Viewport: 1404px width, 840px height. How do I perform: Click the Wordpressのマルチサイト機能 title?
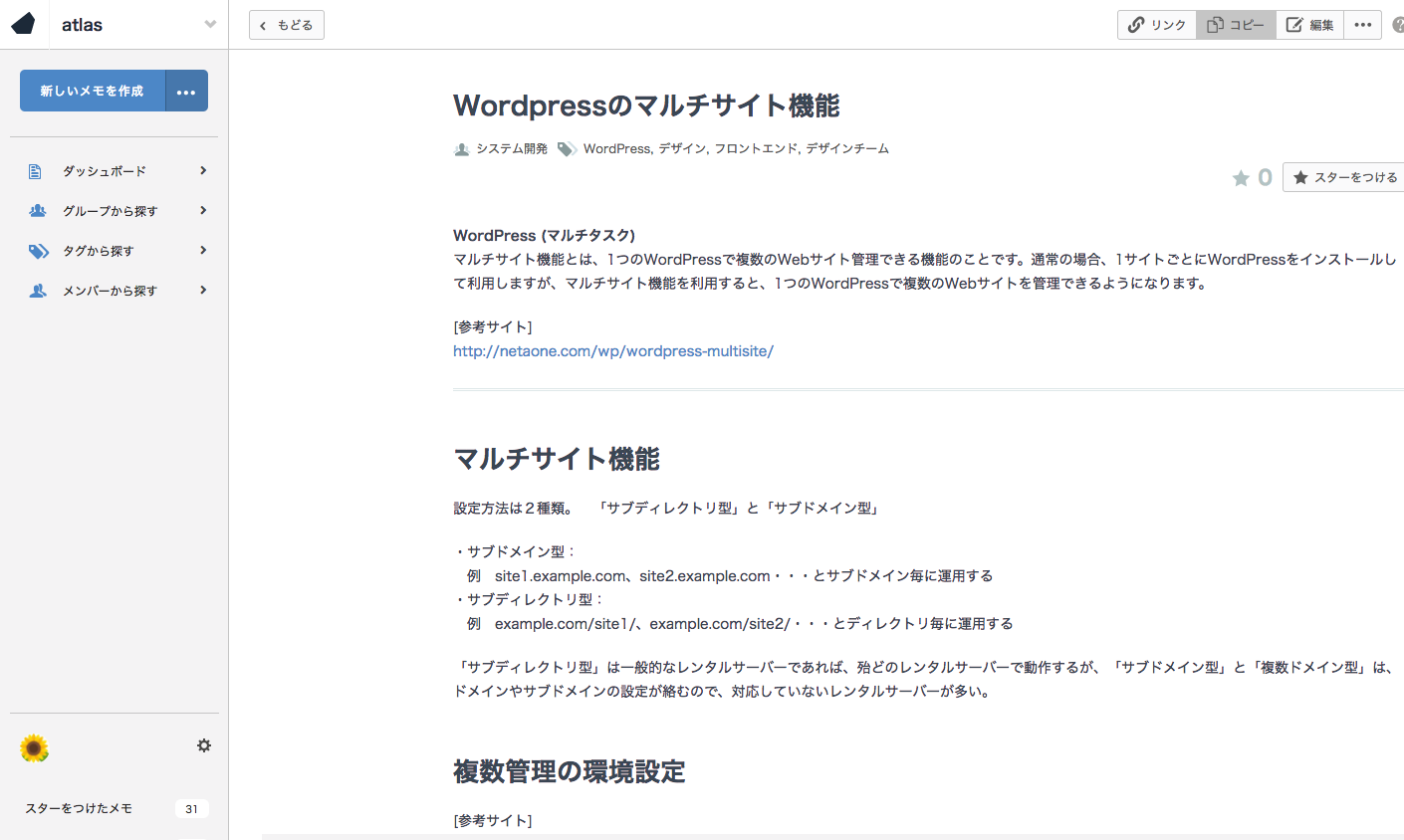pyautogui.click(x=646, y=105)
